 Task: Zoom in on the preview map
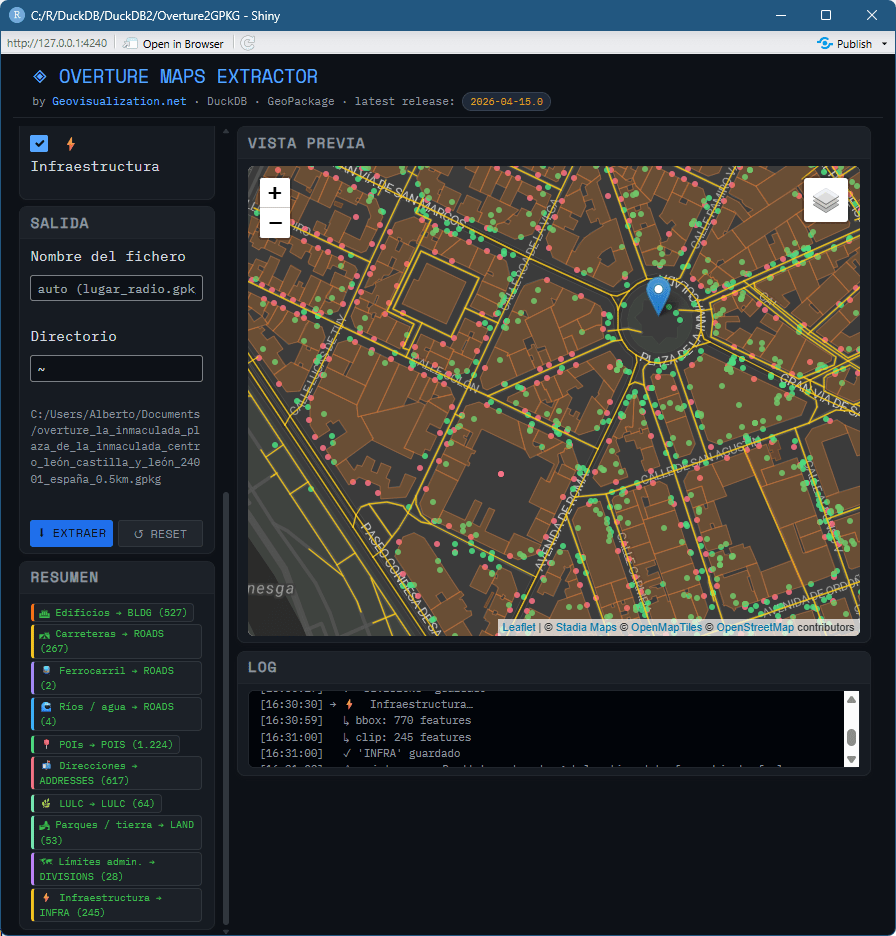click(x=275, y=193)
